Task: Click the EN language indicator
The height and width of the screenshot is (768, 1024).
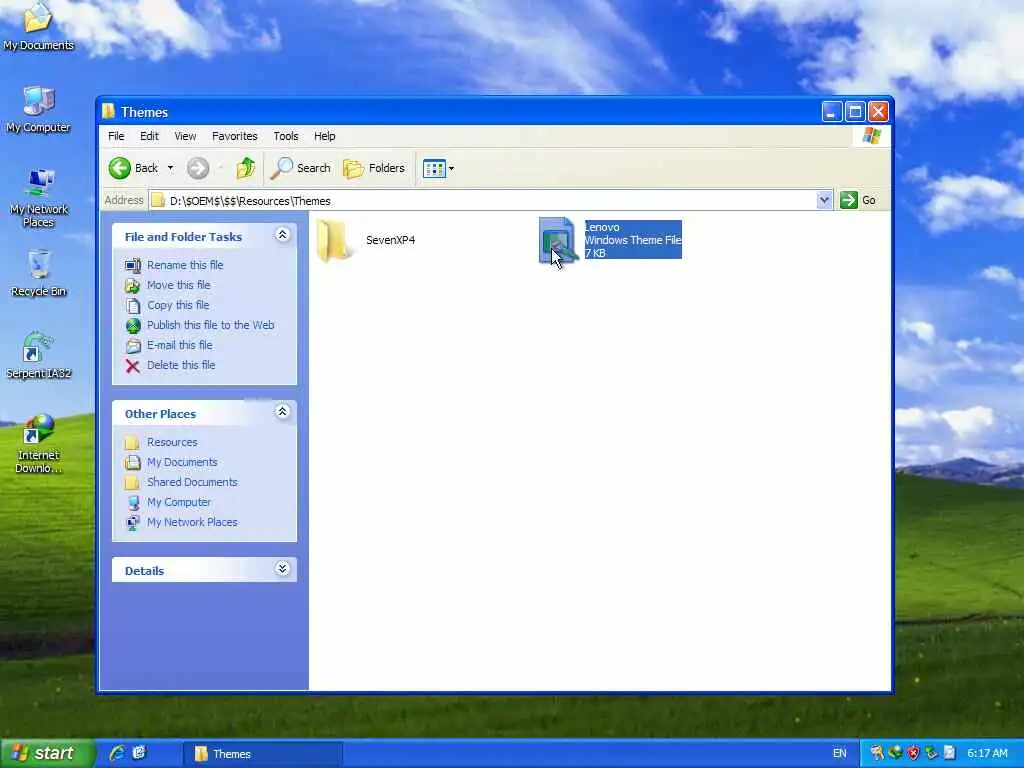Action: point(839,754)
